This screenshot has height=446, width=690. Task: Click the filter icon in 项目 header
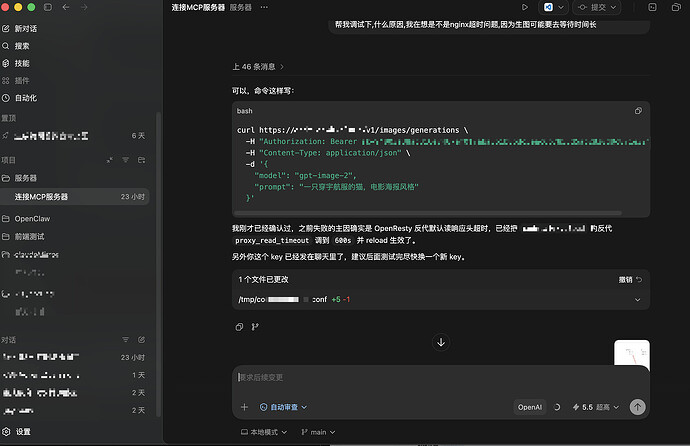125,160
